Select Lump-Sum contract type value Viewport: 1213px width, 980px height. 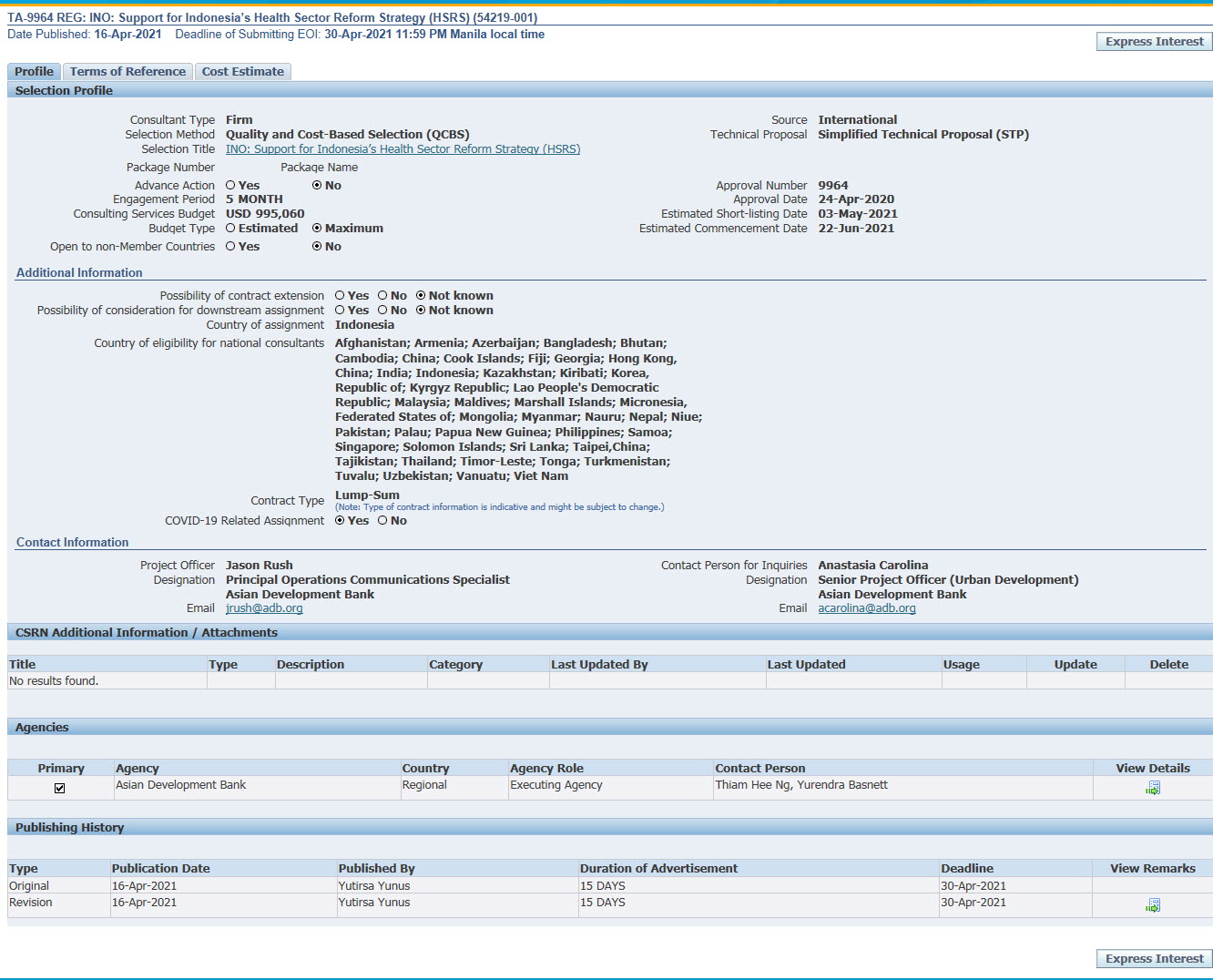367,495
